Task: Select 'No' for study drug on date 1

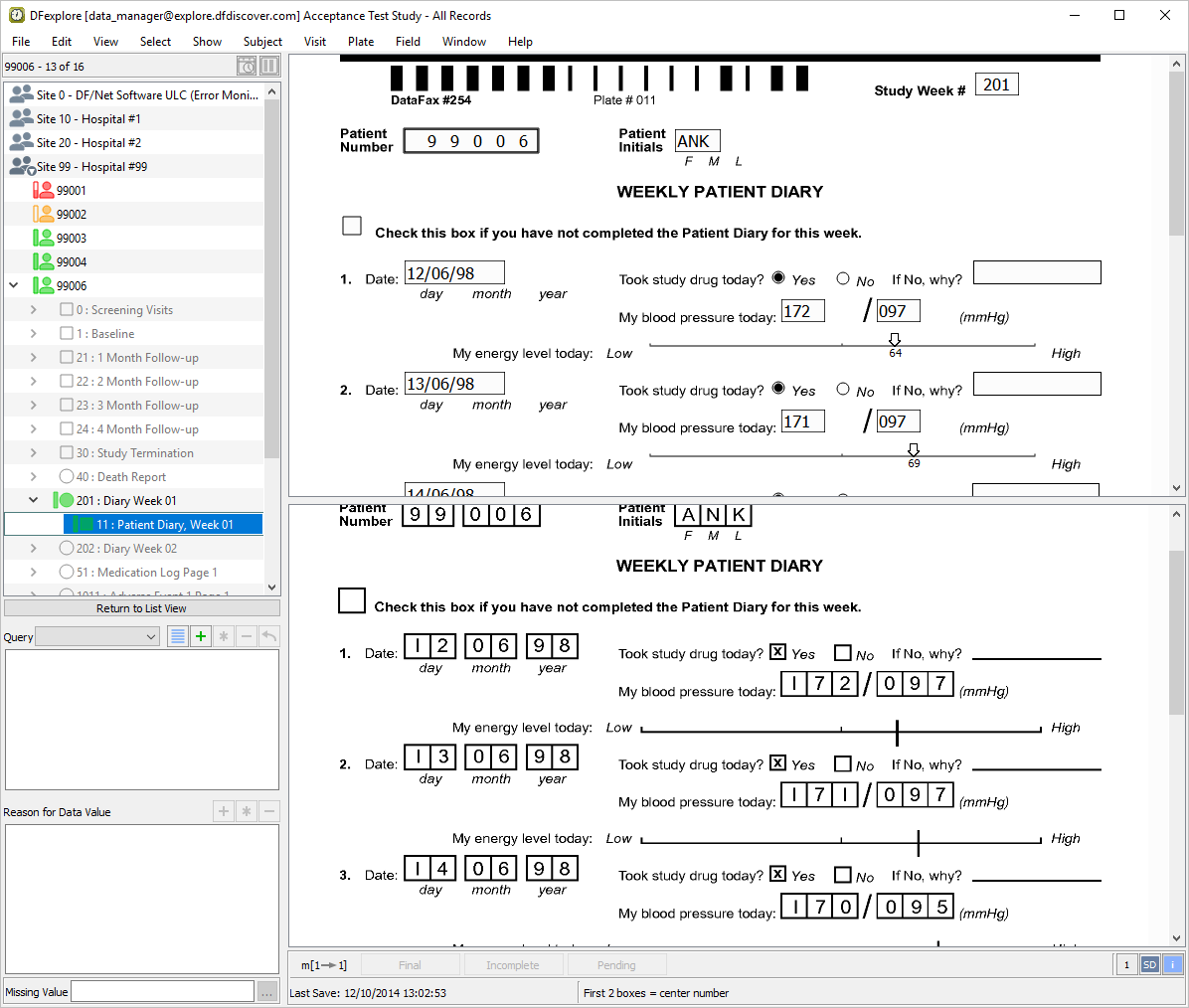Action: point(843,279)
